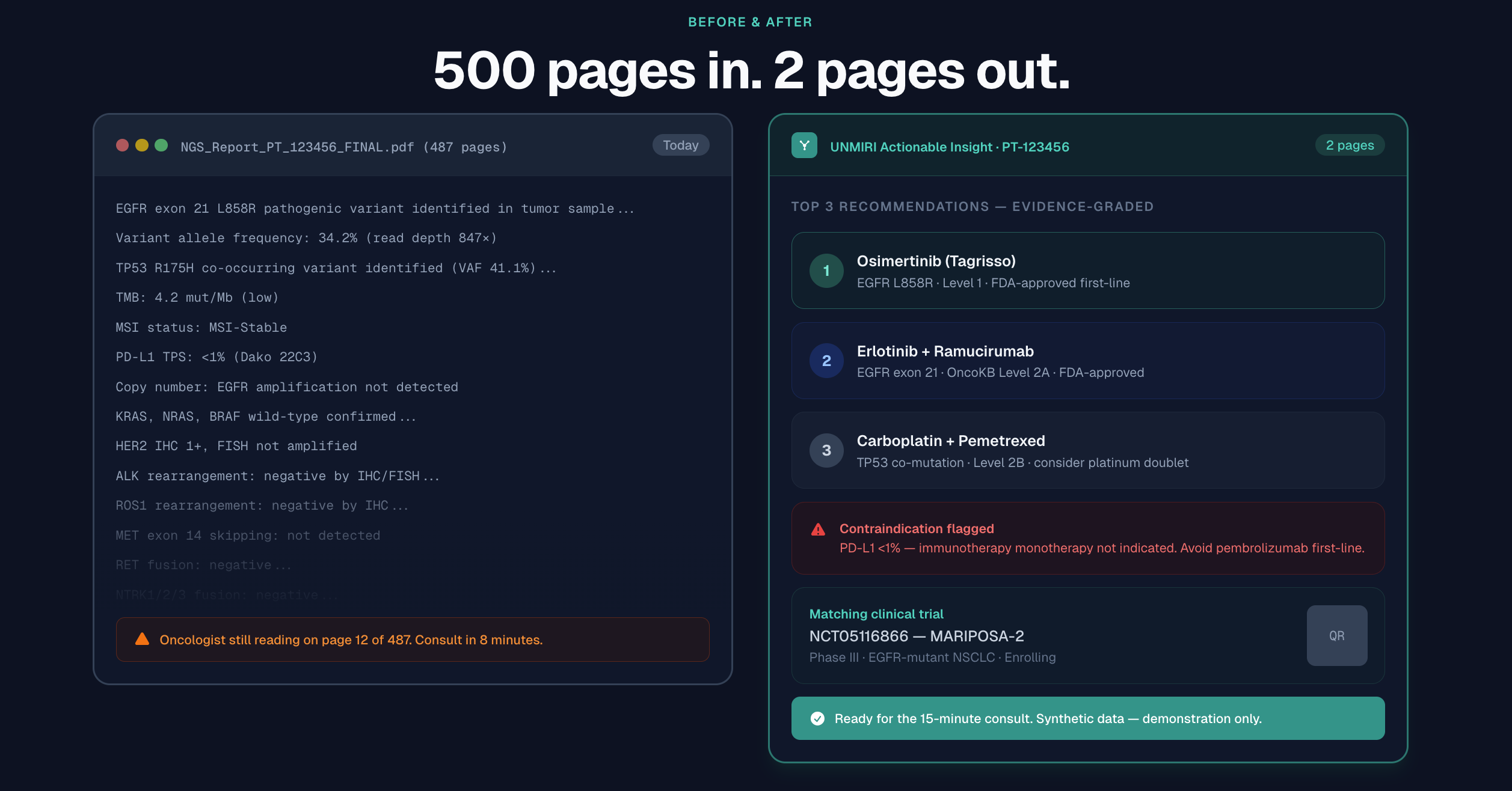Click the number 2 recommendation badge

tap(826, 361)
